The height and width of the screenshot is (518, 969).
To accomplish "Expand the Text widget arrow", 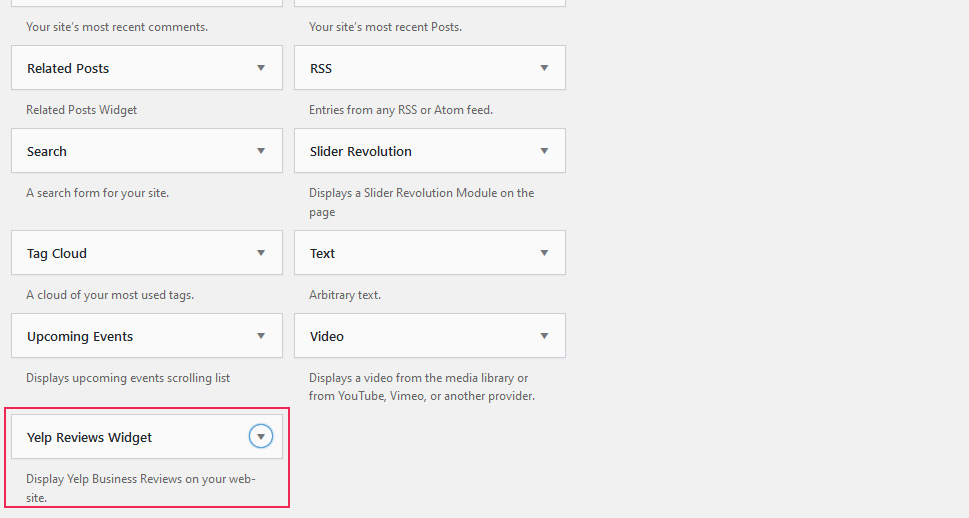I will tap(544, 253).
